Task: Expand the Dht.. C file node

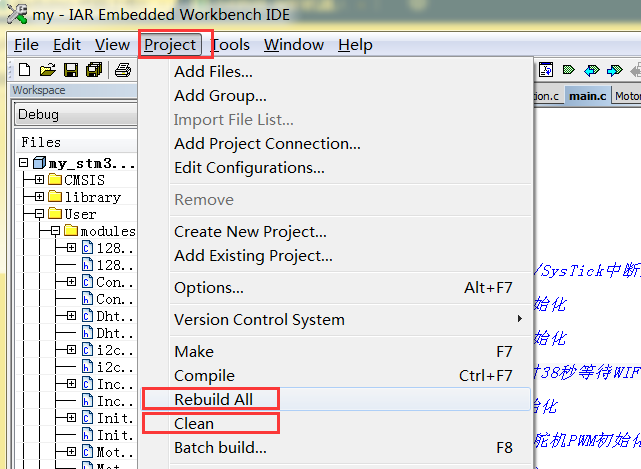Action: tap(72, 316)
